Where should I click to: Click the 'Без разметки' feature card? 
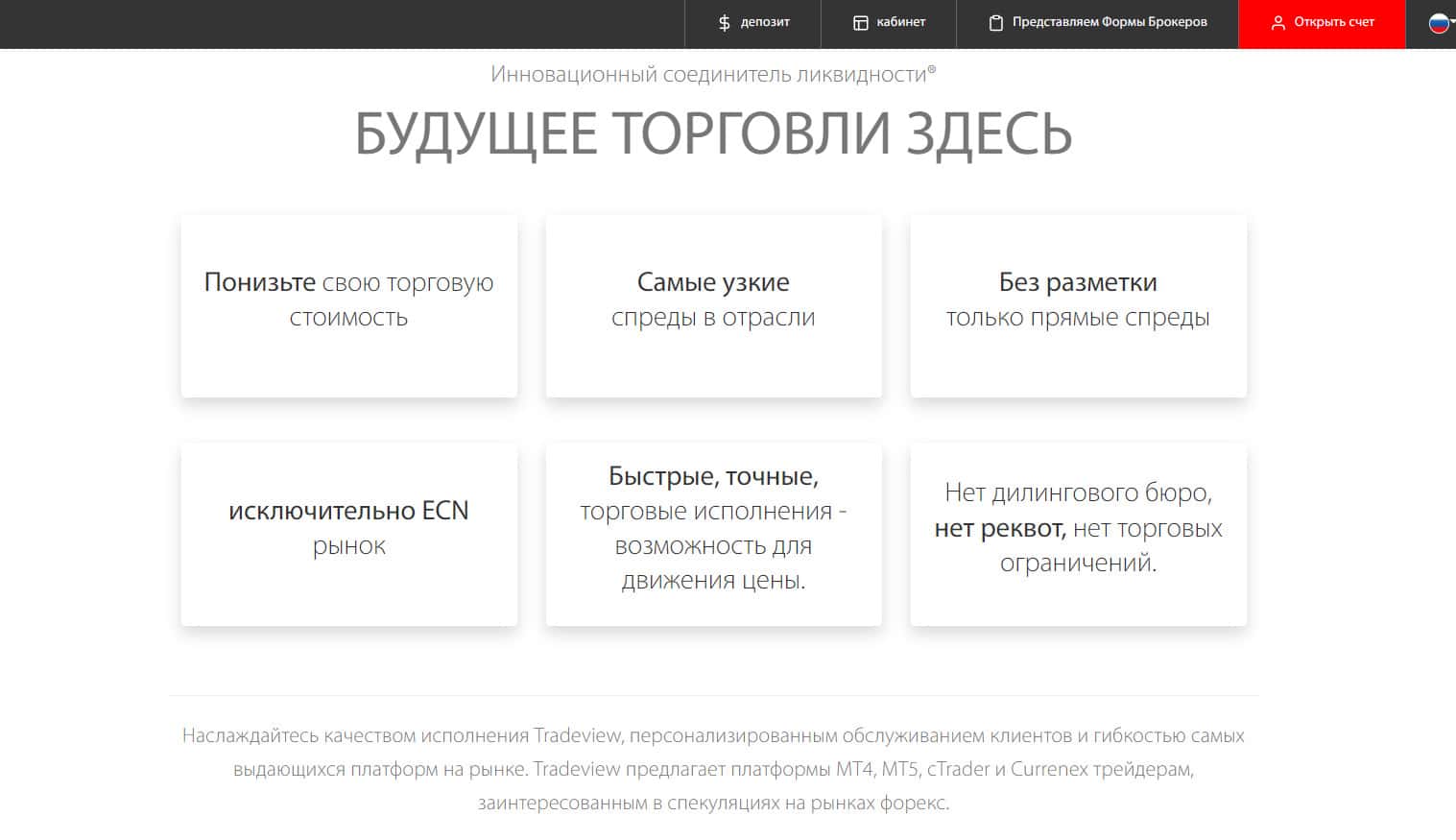1078,305
